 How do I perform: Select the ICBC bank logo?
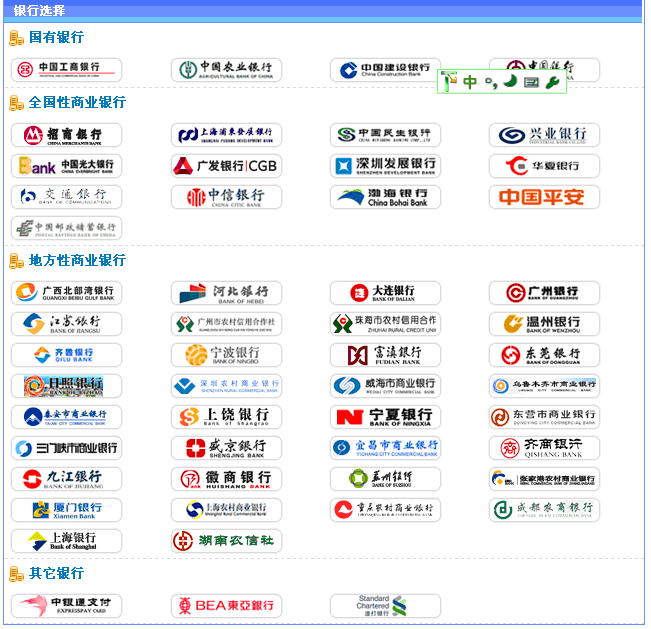pyautogui.click(x=66, y=70)
